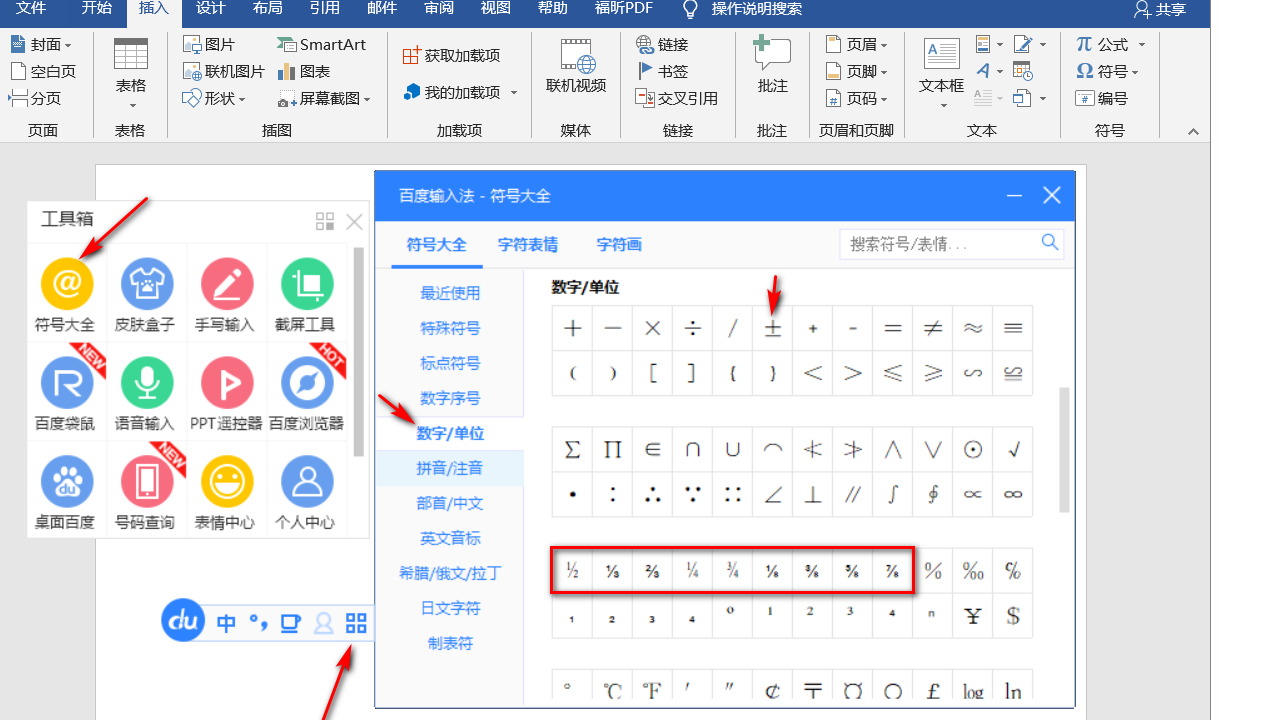Insert a 空白页 blank page
Image resolution: width=1280 pixels, height=720 pixels.
tap(43, 72)
